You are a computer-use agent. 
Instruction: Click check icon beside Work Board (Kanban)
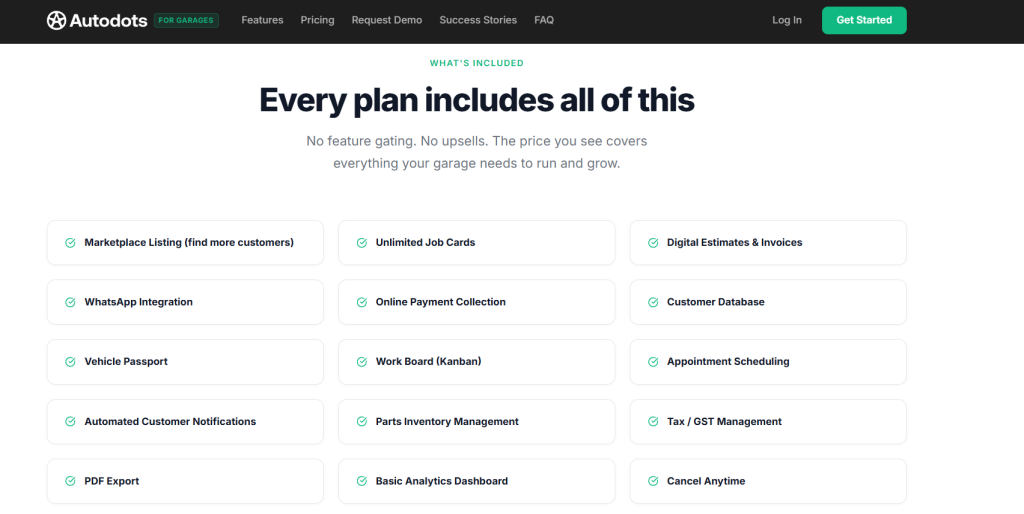coord(361,362)
